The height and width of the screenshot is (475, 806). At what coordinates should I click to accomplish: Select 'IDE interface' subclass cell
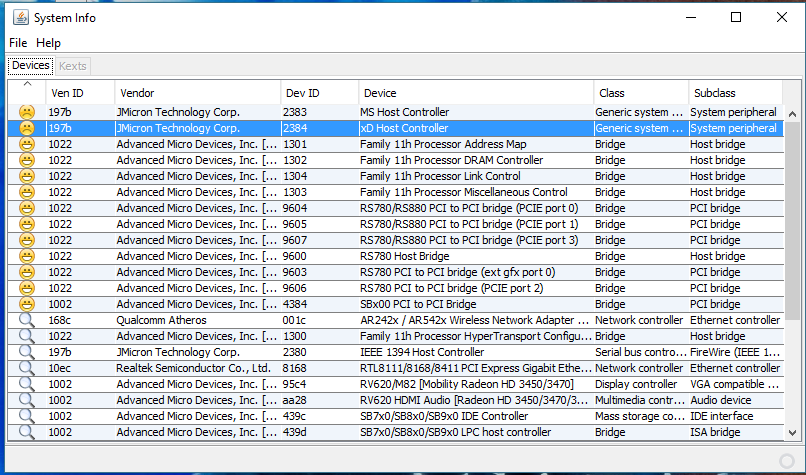[x=736, y=415]
